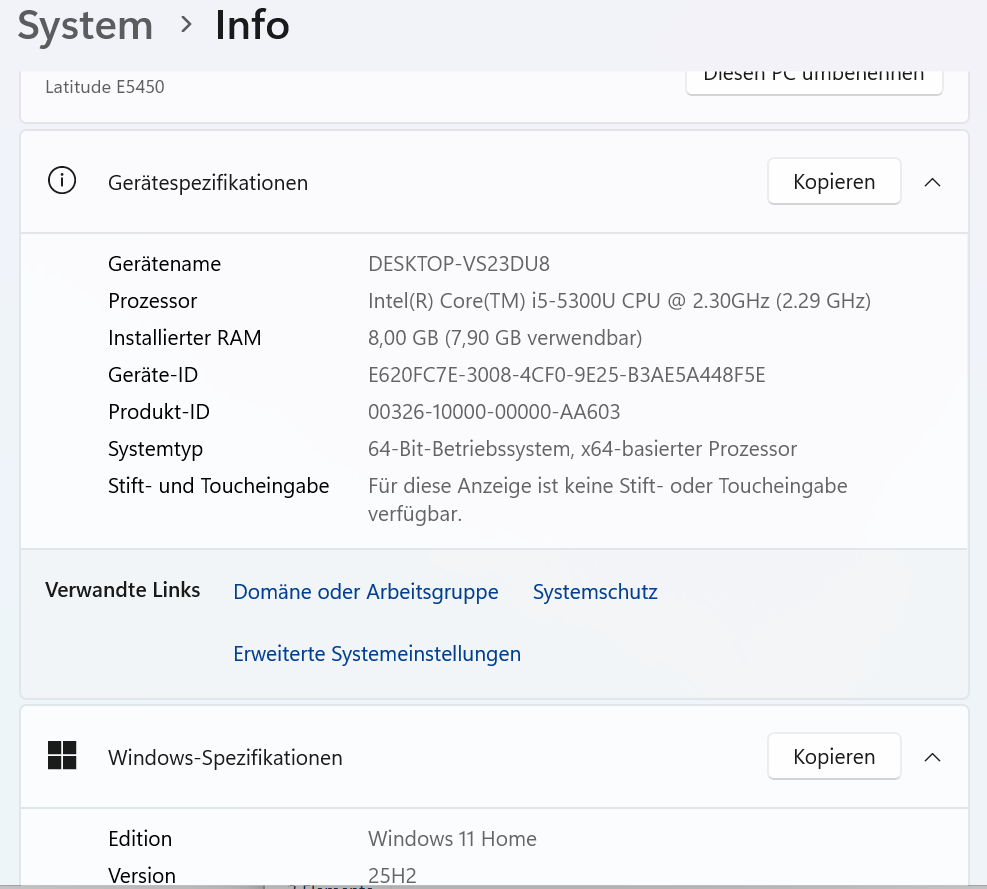Screen dimensions: 987x889
Task: Open the Systemschutz link
Action: click(x=595, y=592)
